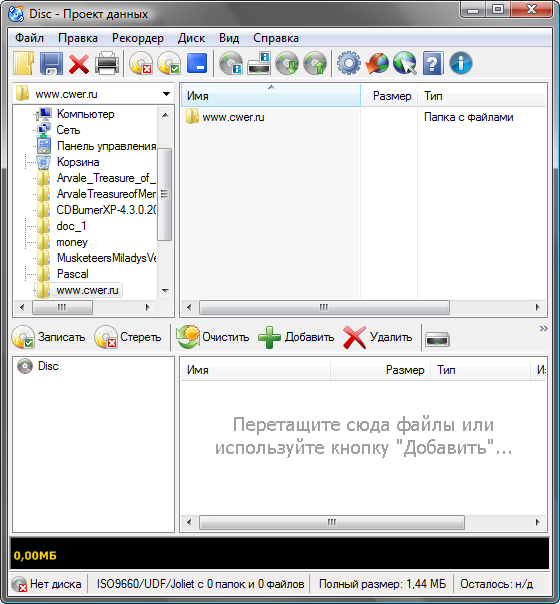
Task: Click the 0,00МБ disc capacity bar
Action: 280,554
